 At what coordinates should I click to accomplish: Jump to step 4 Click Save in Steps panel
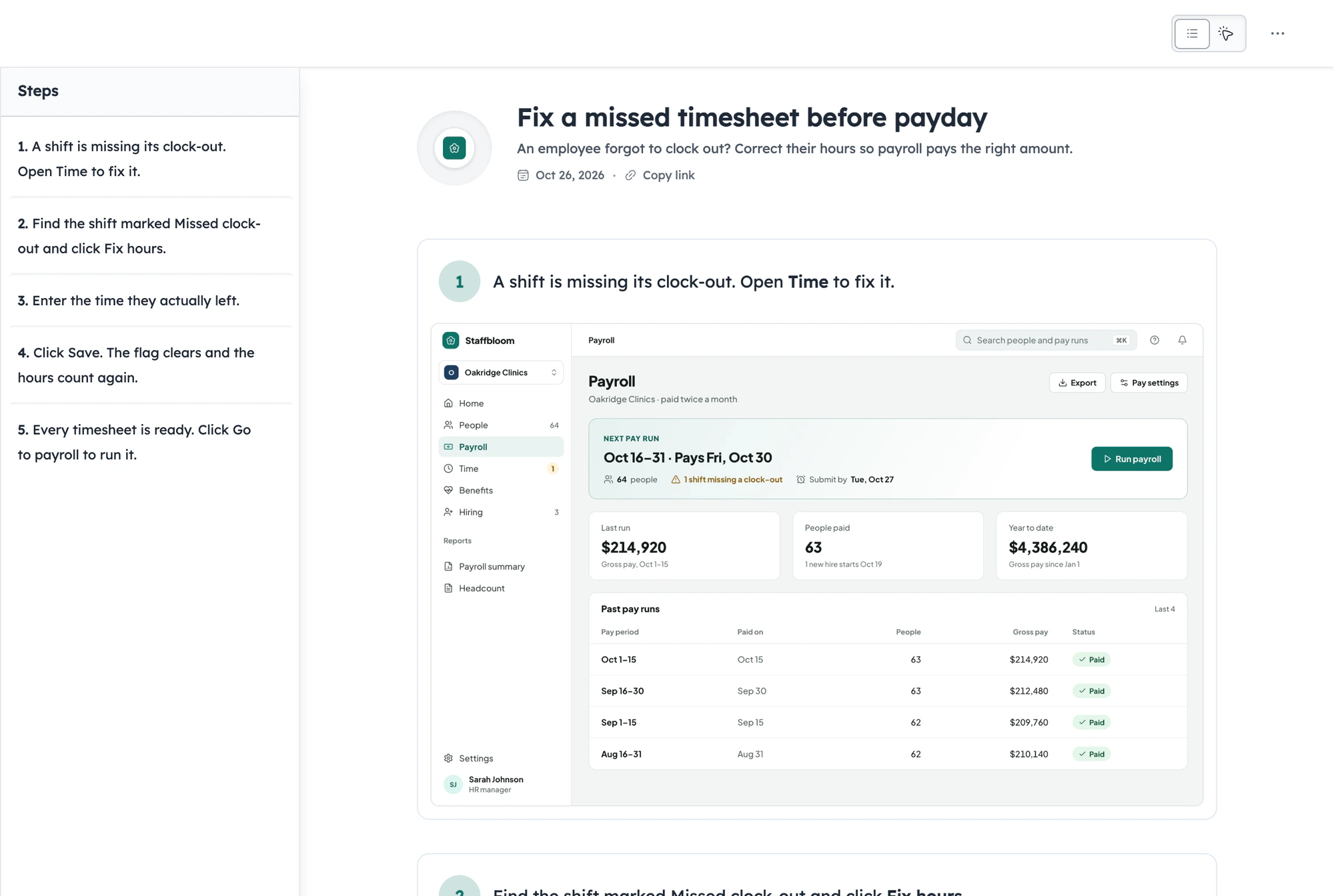pyautogui.click(x=150, y=365)
